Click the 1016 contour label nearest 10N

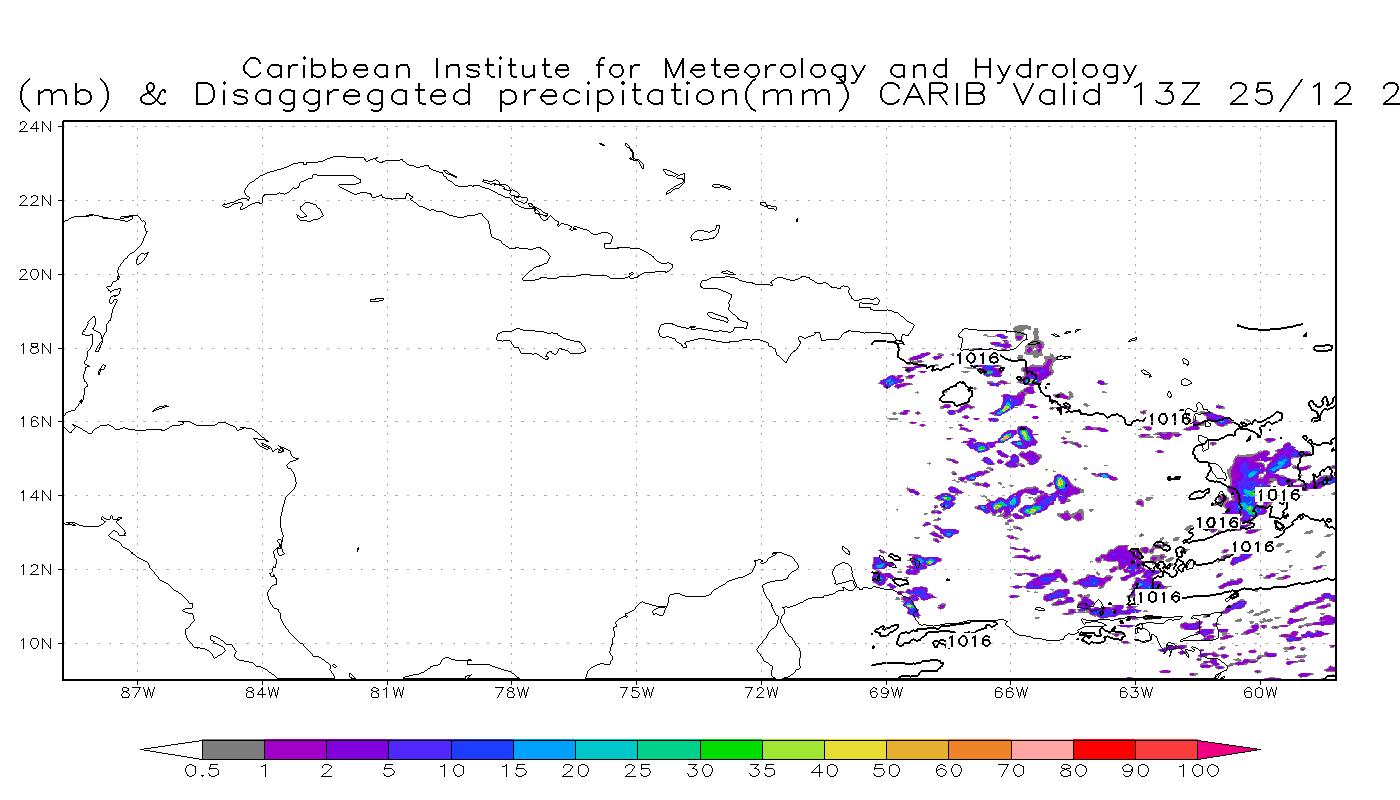point(968,640)
